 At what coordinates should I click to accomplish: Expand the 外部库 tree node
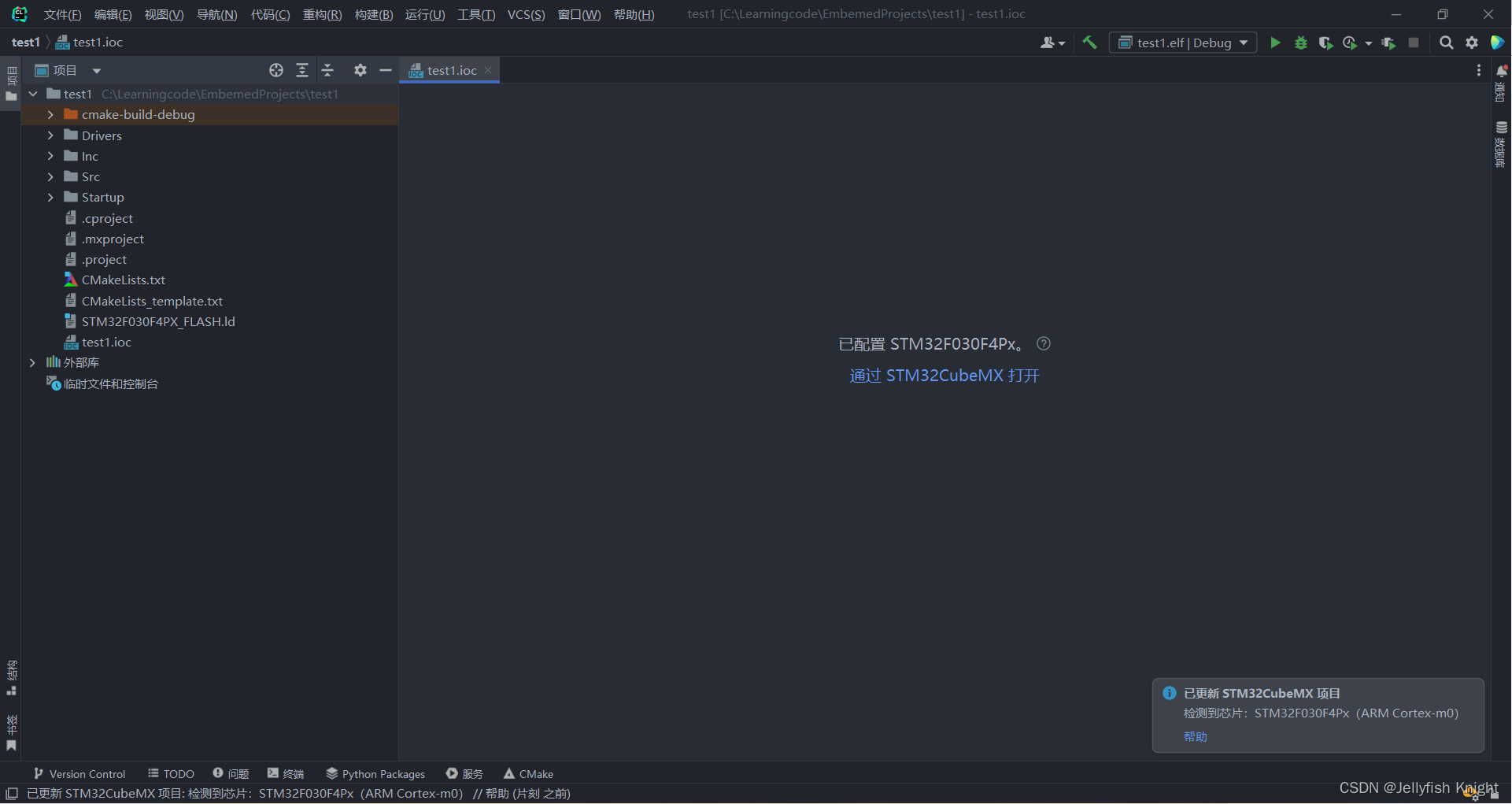pyautogui.click(x=32, y=361)
